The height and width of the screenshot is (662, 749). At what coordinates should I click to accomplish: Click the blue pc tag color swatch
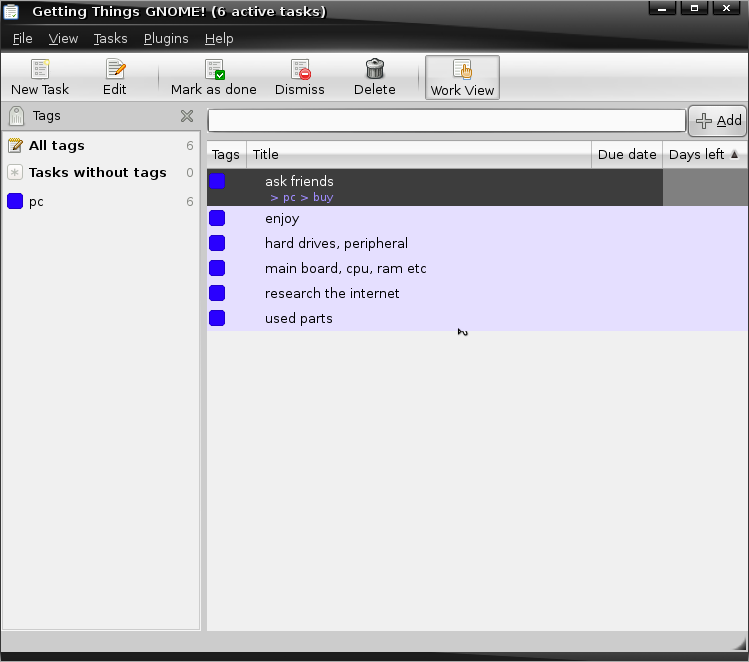15,202
